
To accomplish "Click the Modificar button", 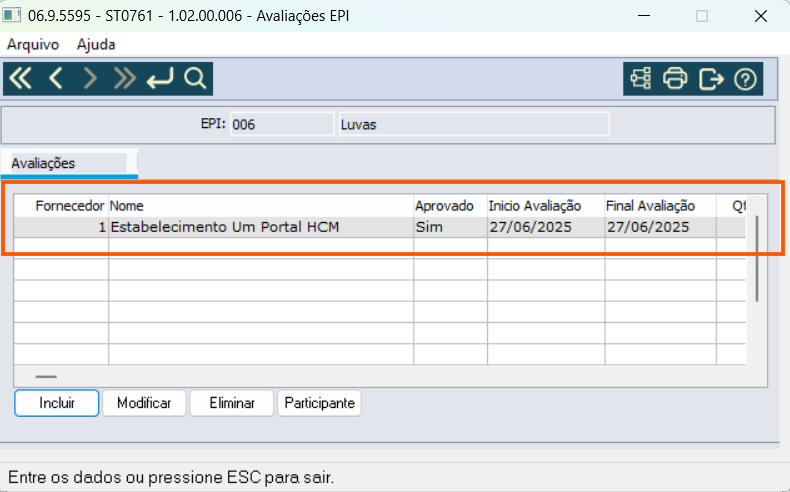I will point(144,403).
